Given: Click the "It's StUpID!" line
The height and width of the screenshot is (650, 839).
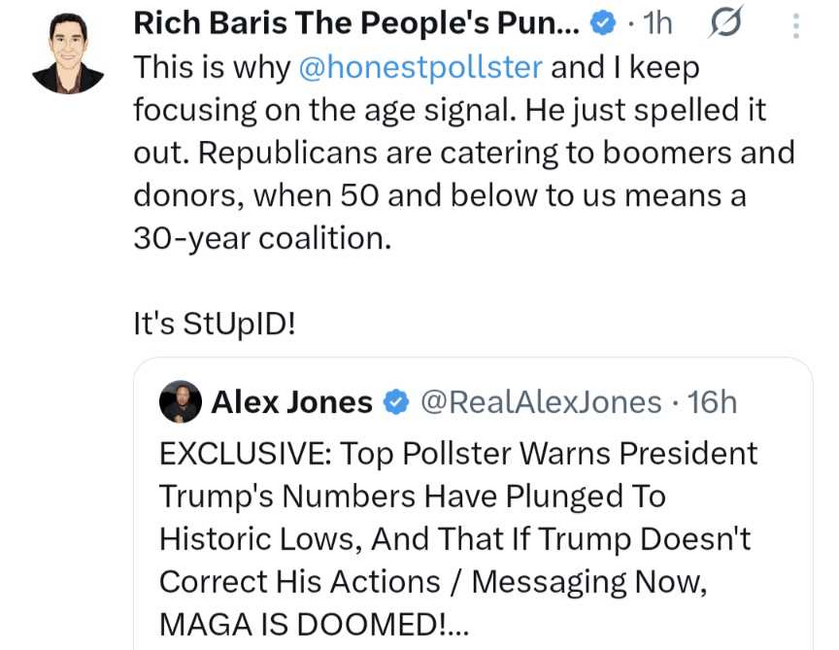Looking at the screenshot, I should pyautogui.click(x=214, y=324).
